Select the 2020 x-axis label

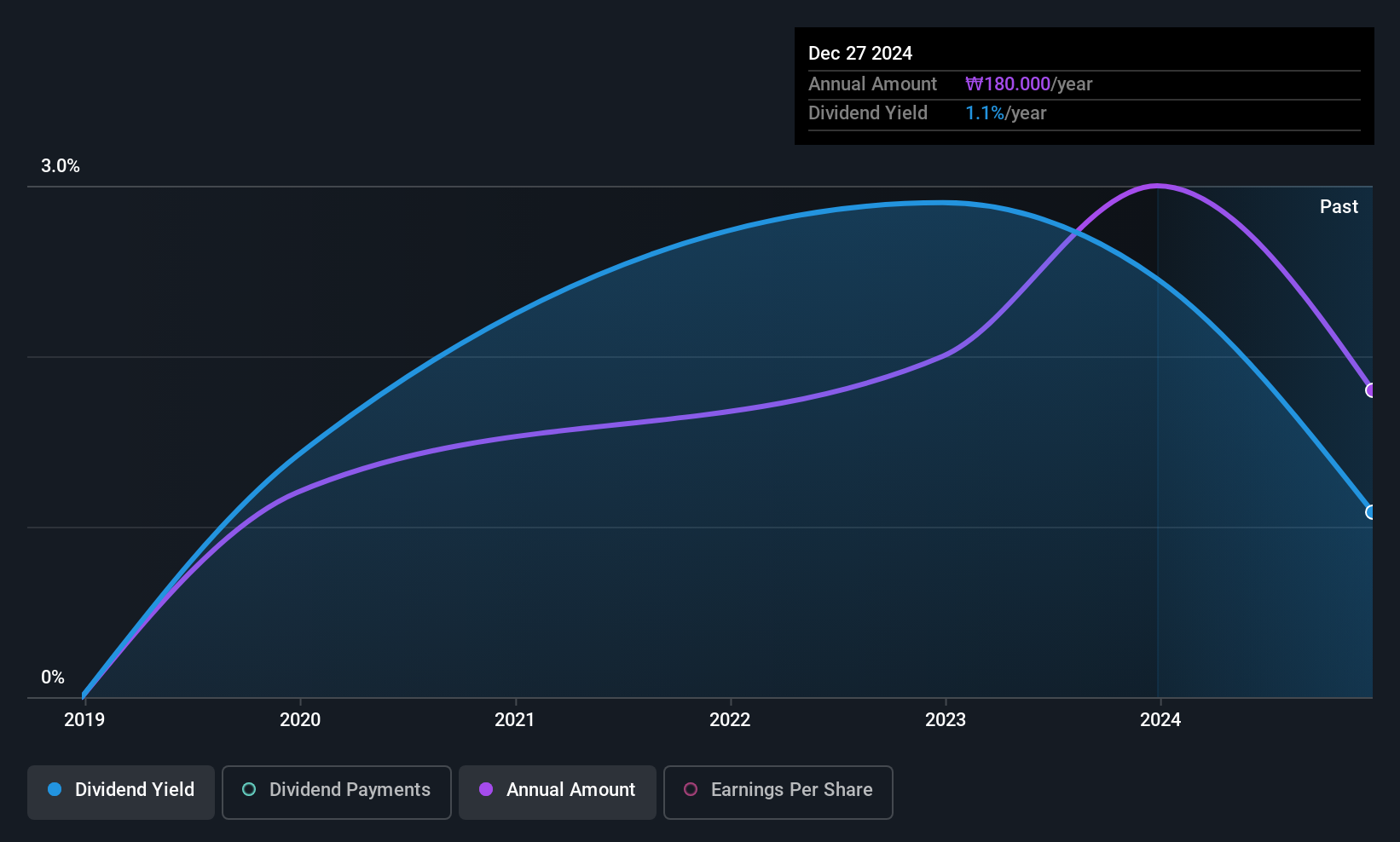(300, 720)
